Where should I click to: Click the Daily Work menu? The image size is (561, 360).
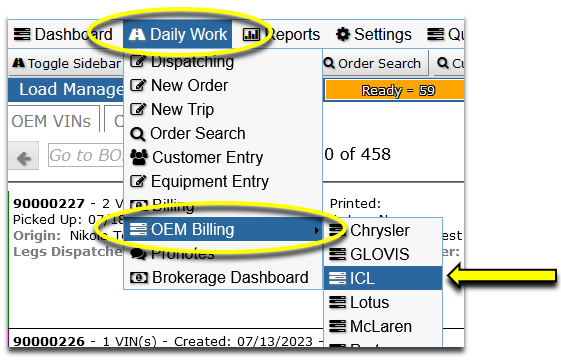pyautogui.click(x=177, y=34)
